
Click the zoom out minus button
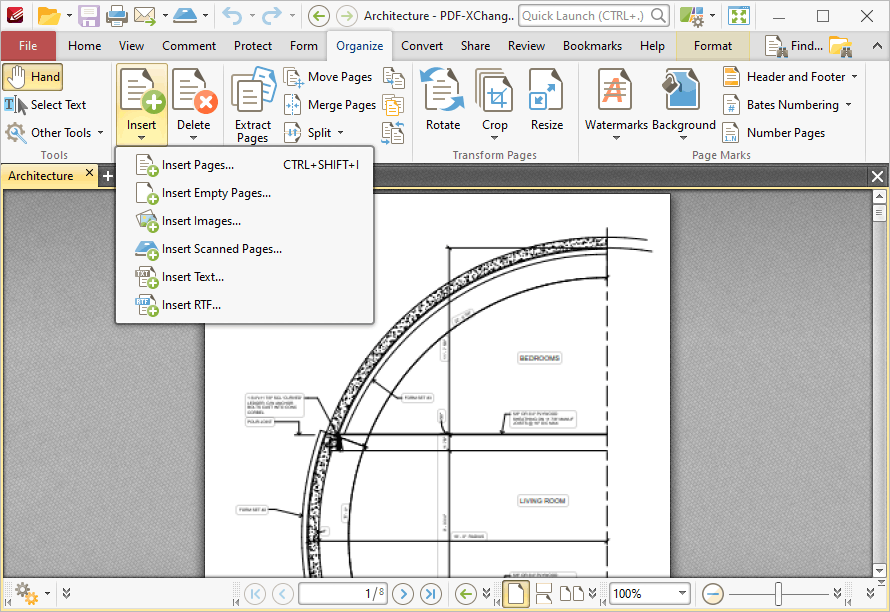(712, 594)
